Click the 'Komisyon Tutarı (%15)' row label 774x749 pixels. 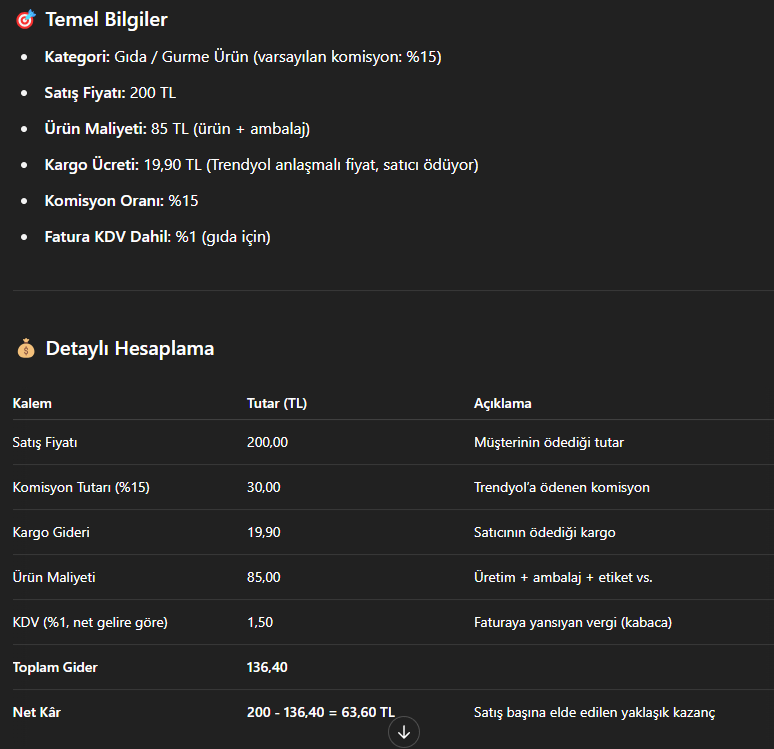coord(81,487)
